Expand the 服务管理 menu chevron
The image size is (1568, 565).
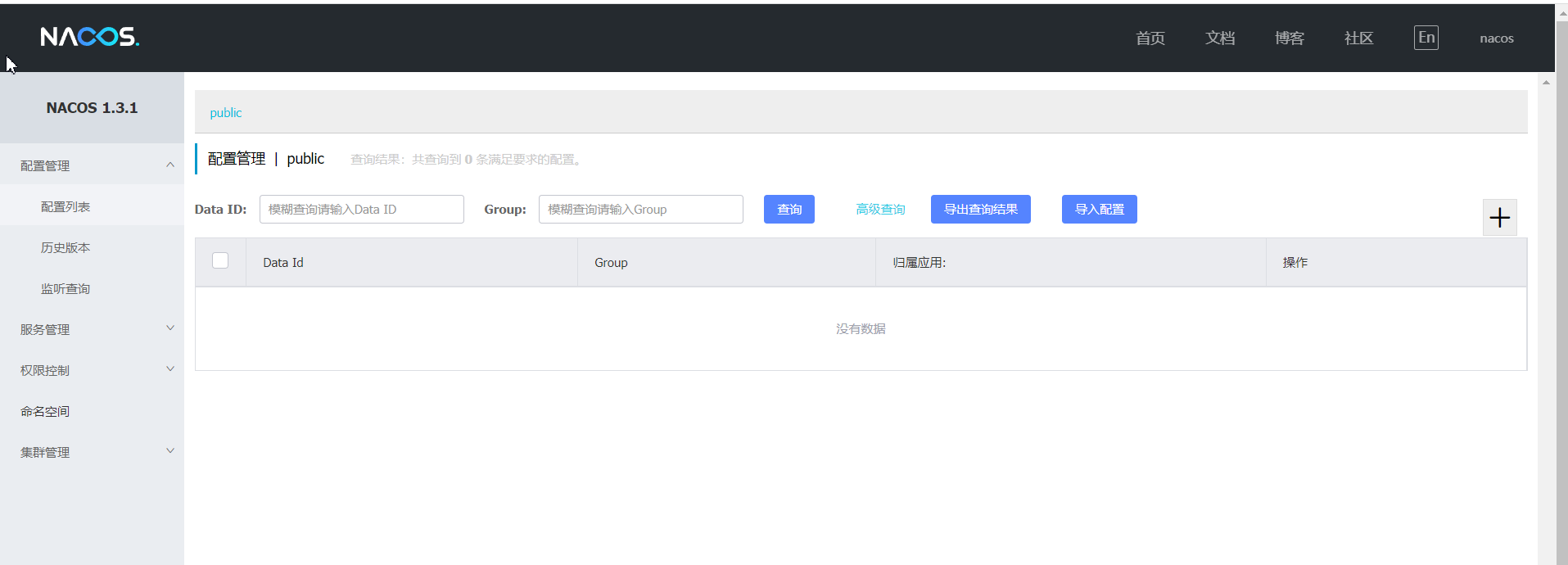tap(170, 328)
